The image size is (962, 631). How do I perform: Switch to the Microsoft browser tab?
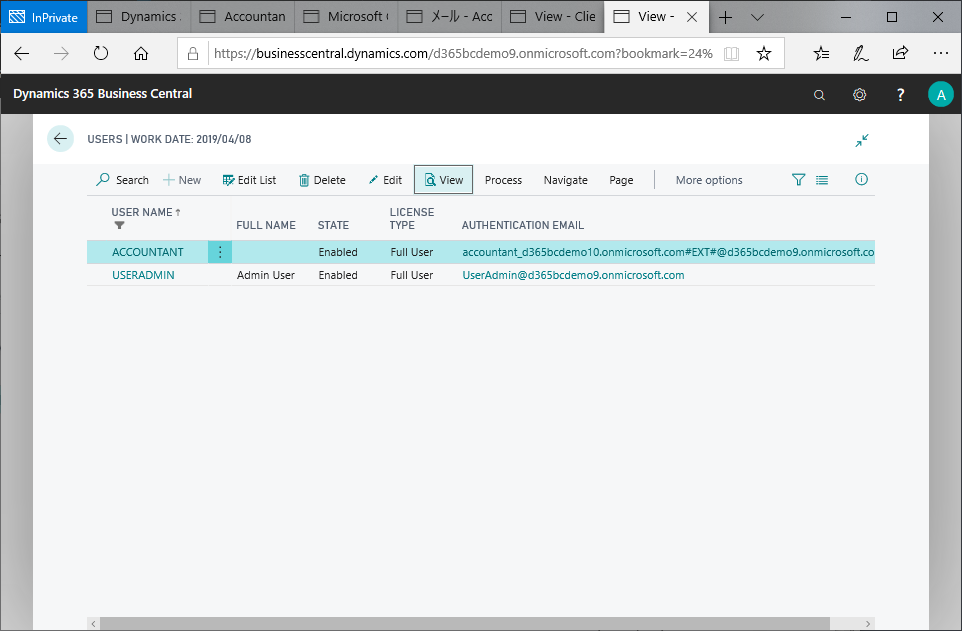(347, 17)
